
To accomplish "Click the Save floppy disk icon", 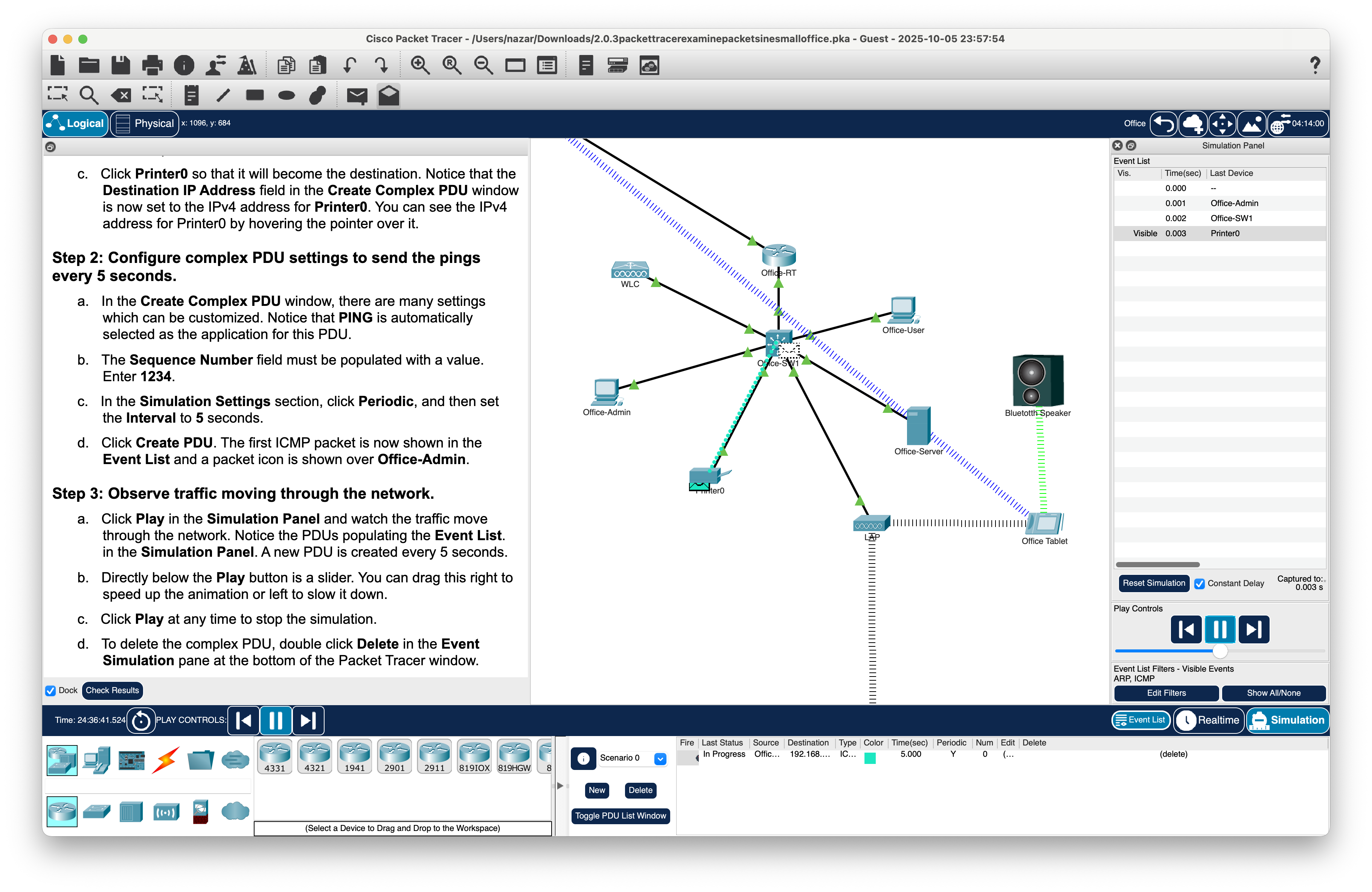I will 120,65.
